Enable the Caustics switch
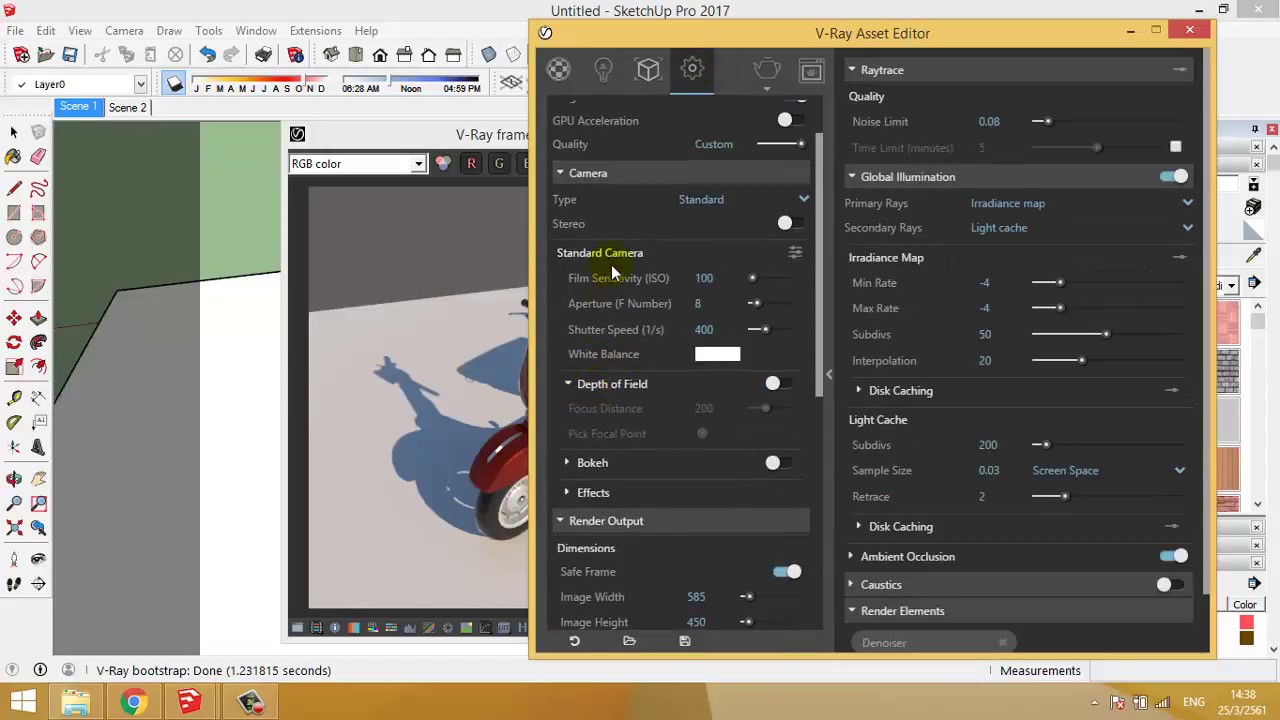Viewport: 1280px width, 720px height. pyautogui.click(x=1170, y=585)
